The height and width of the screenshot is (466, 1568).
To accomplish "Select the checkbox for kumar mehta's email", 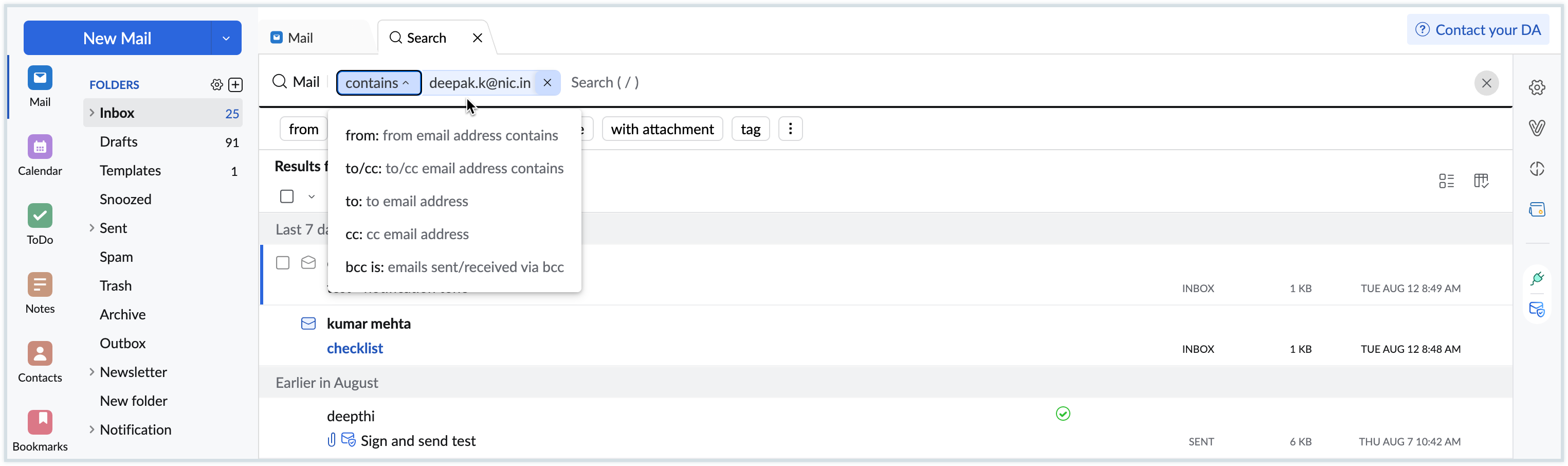I will 282,324.
